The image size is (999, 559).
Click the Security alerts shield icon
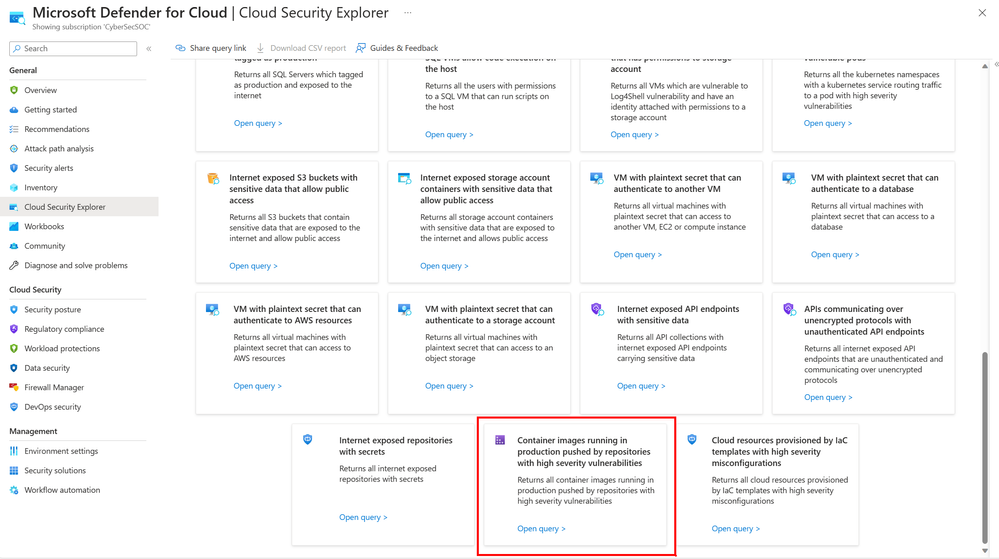pyautogui.click(x=14, y=168)
